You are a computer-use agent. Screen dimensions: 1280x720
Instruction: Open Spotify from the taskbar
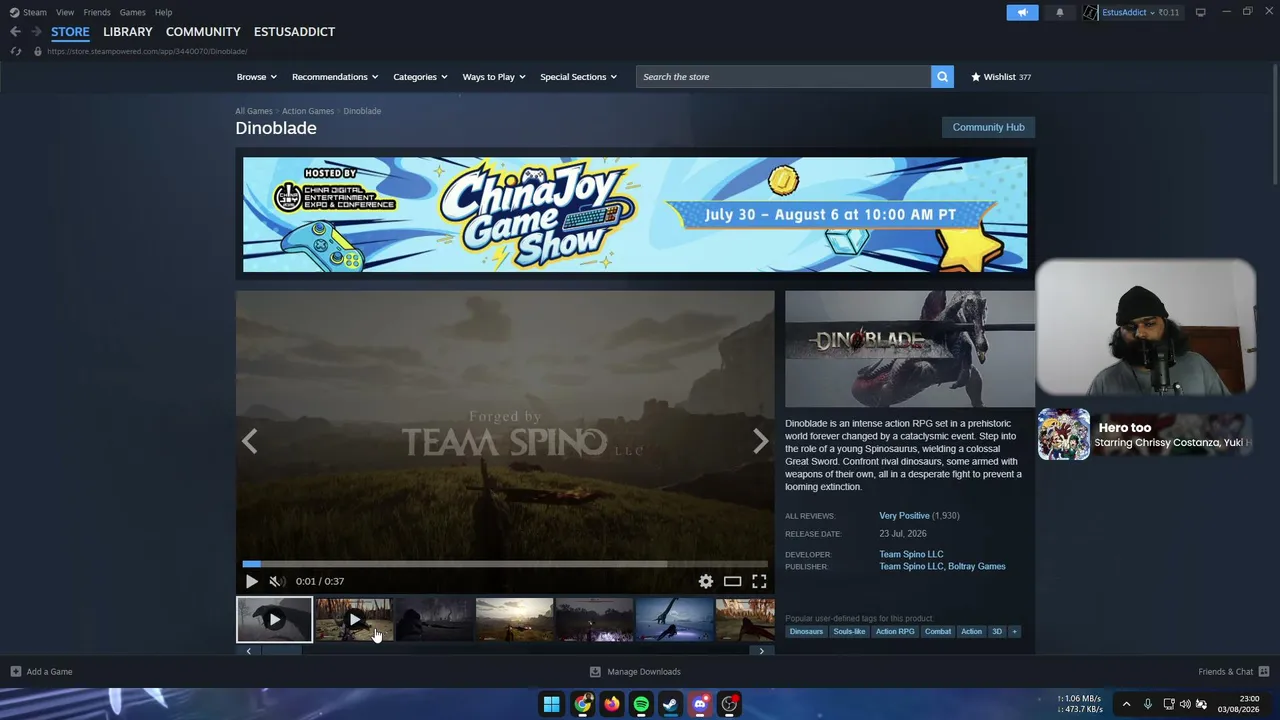tap(641, 704)
